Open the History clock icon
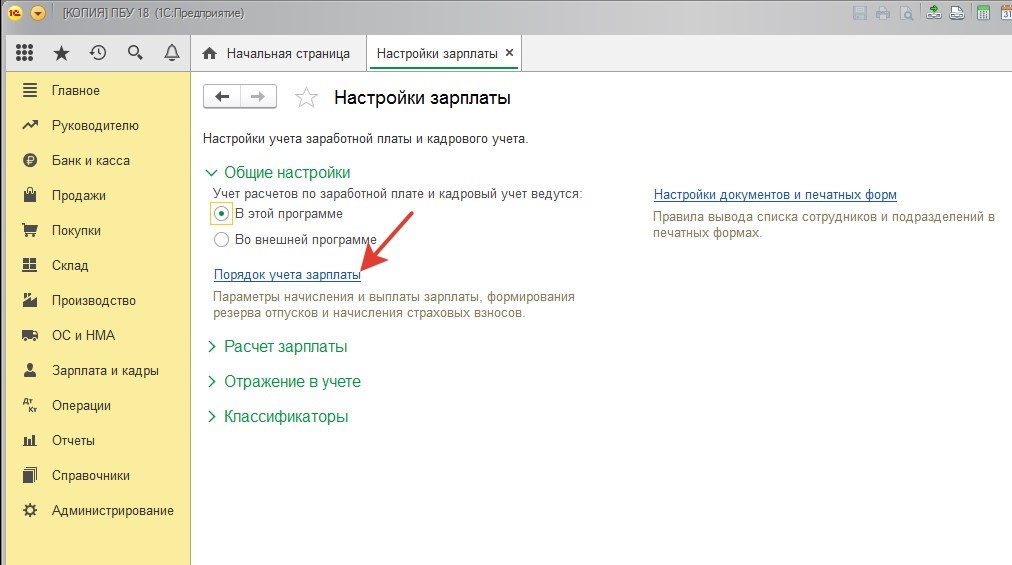The width and height of the screenshot is (1012, 565). pyautogui.click(x=97, y=53)
